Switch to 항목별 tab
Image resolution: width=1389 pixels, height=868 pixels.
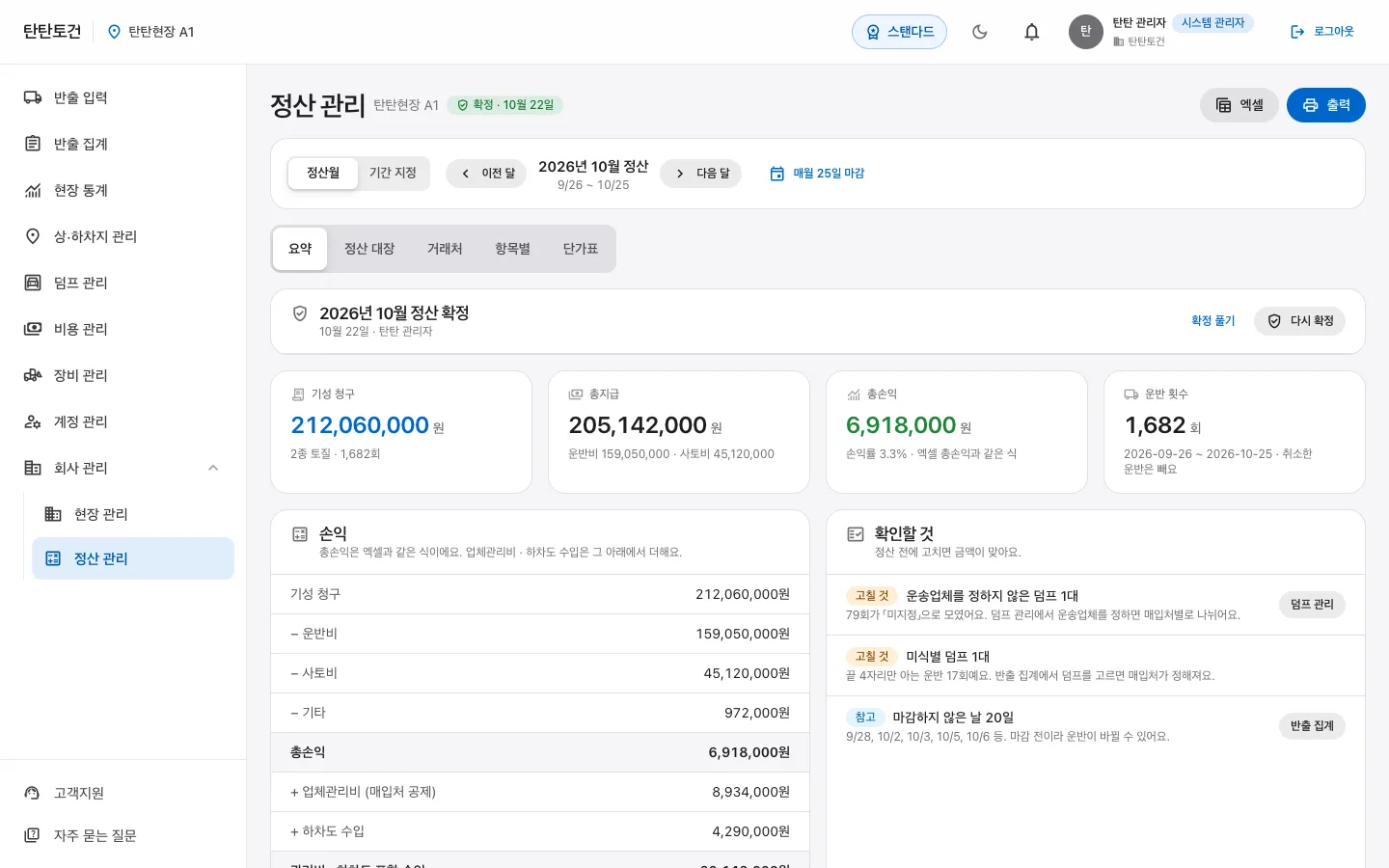click(512, 249)
